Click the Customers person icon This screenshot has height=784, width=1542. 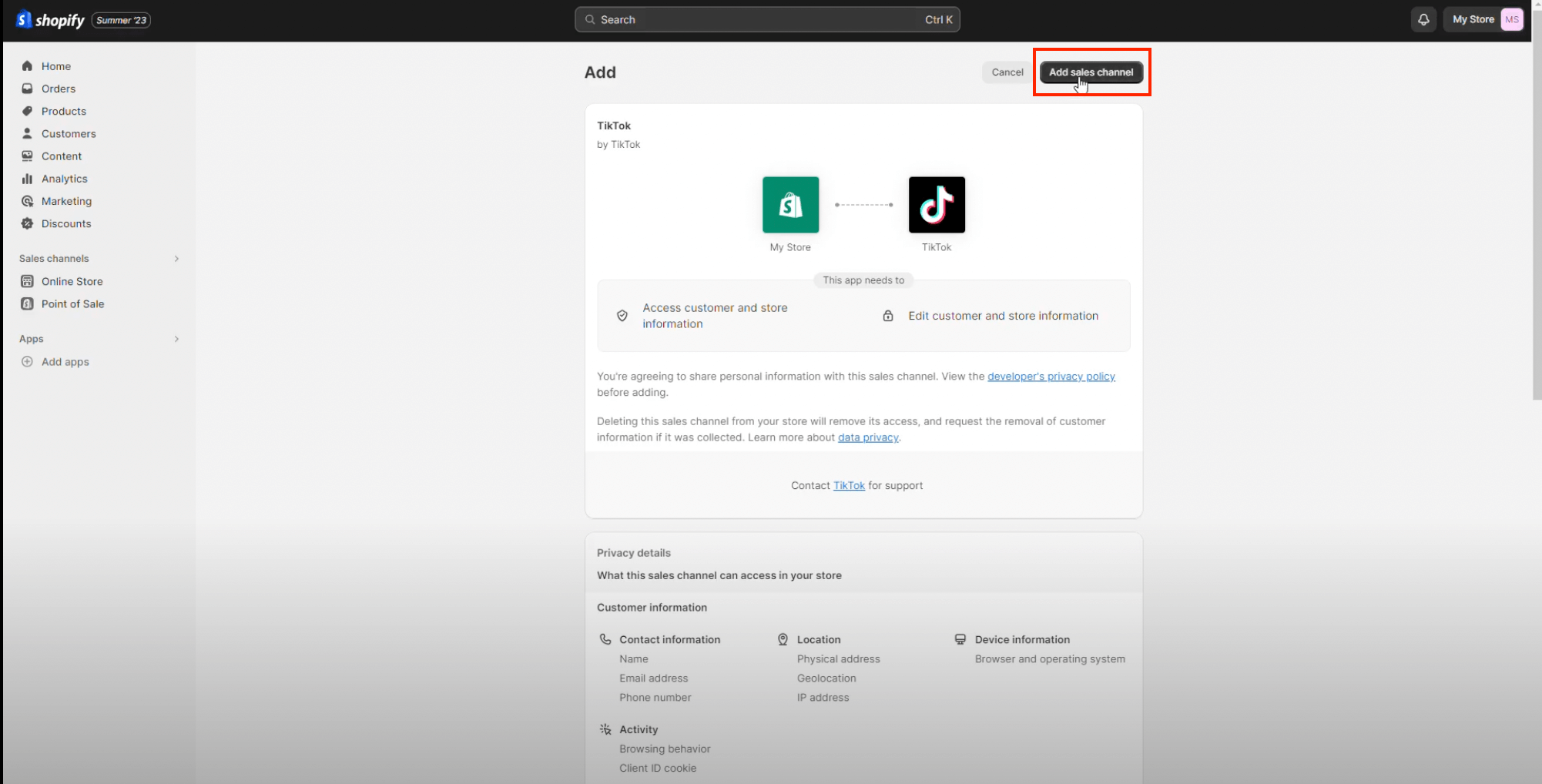point(27,133)
